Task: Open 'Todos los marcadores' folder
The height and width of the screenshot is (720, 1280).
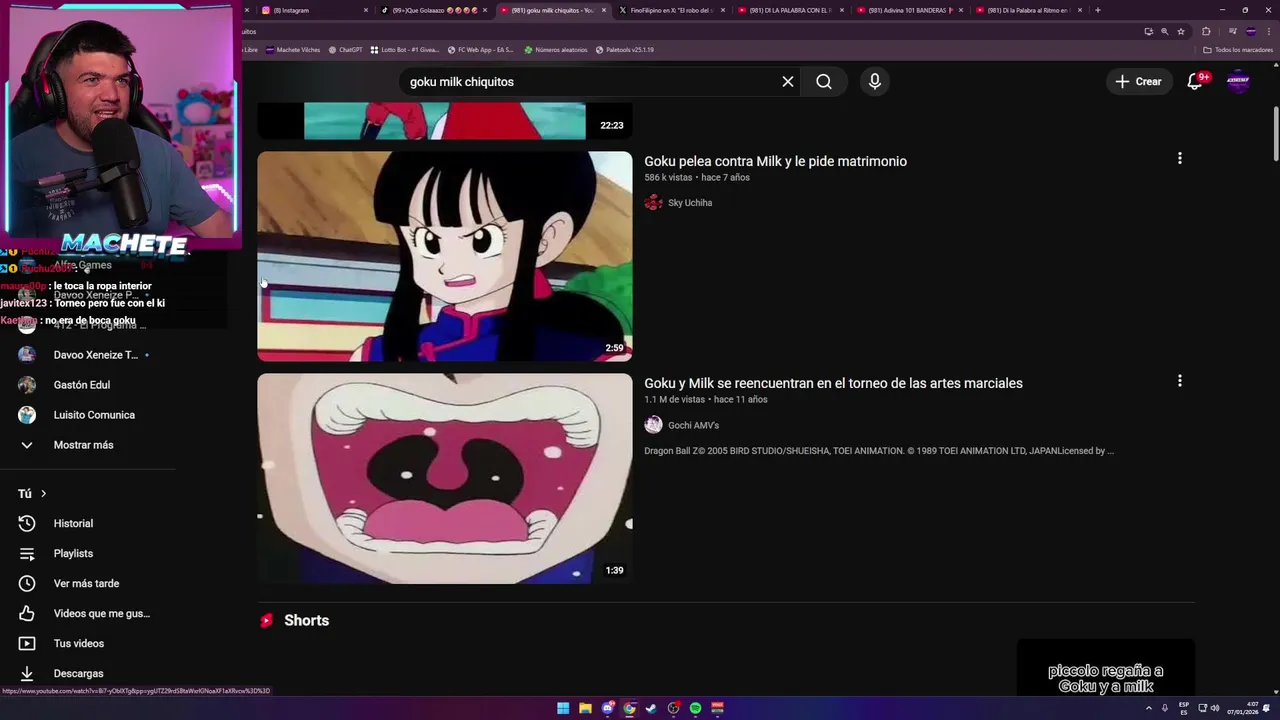Action: 1238,49
